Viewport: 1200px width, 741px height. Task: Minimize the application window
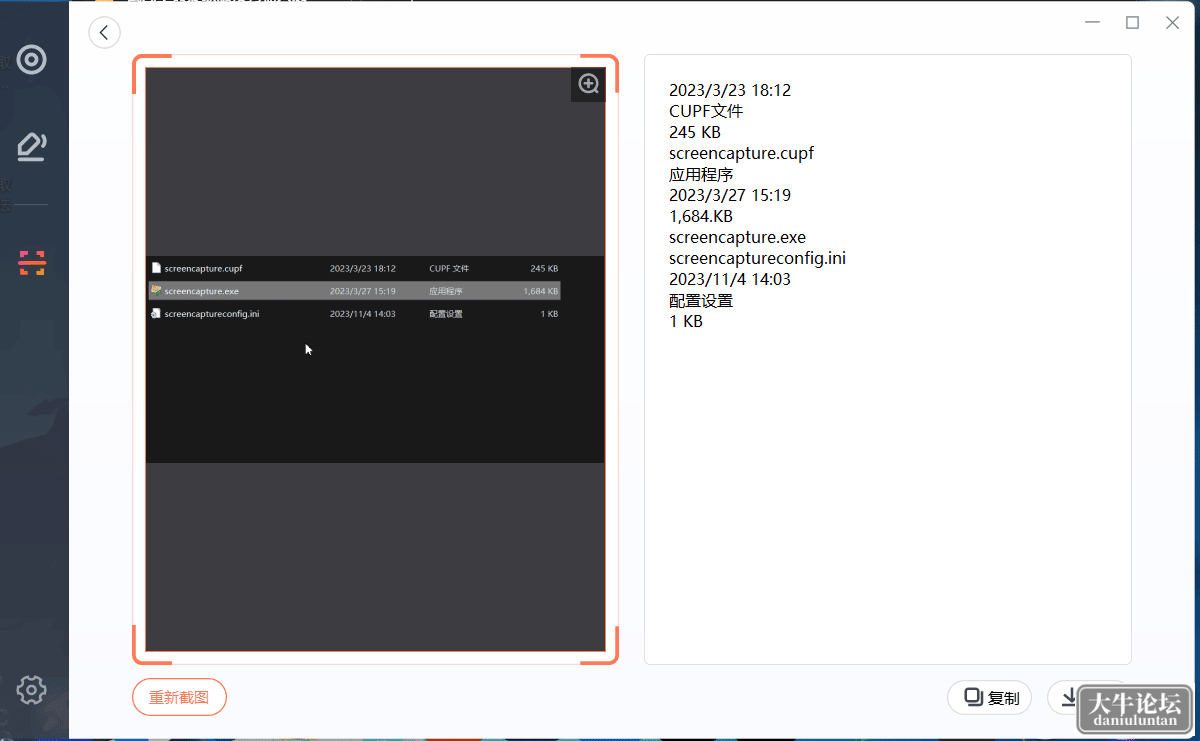1092,22
